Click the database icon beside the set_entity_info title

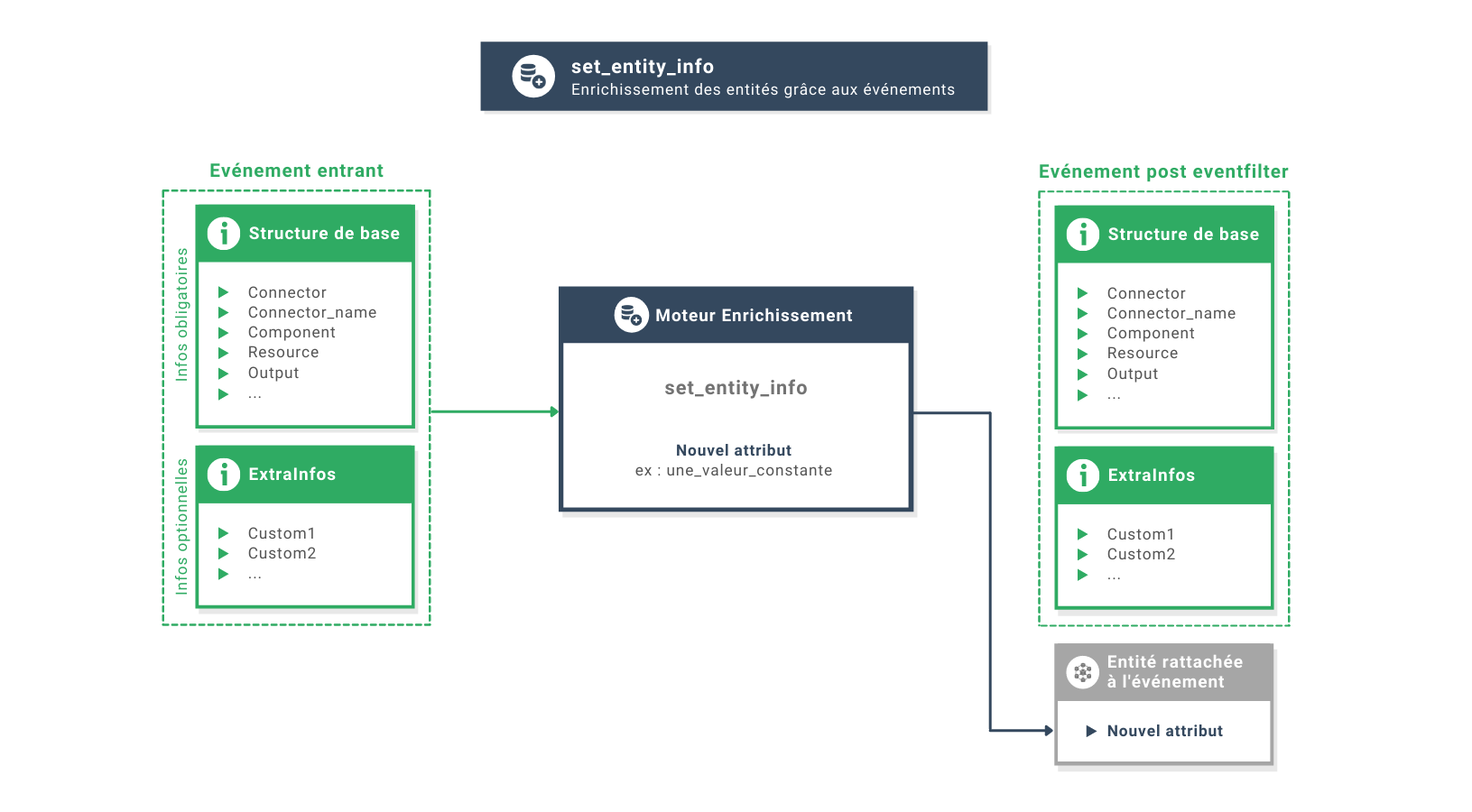[533, 77]
